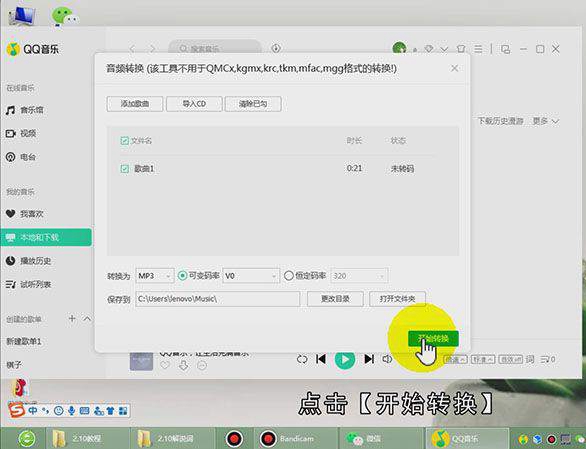Click the previous track button
The width and height of the screenshot is (586, 449).
pos(321,359)
